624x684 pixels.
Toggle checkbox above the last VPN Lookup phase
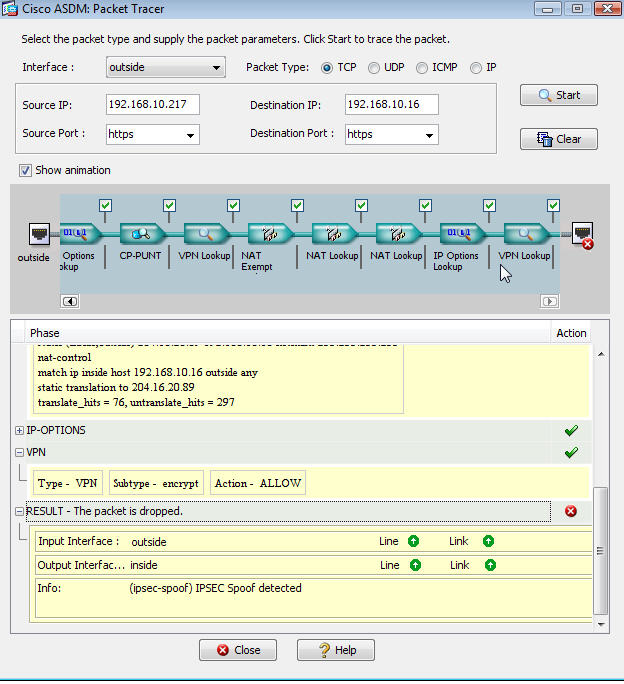pos(554,205)
